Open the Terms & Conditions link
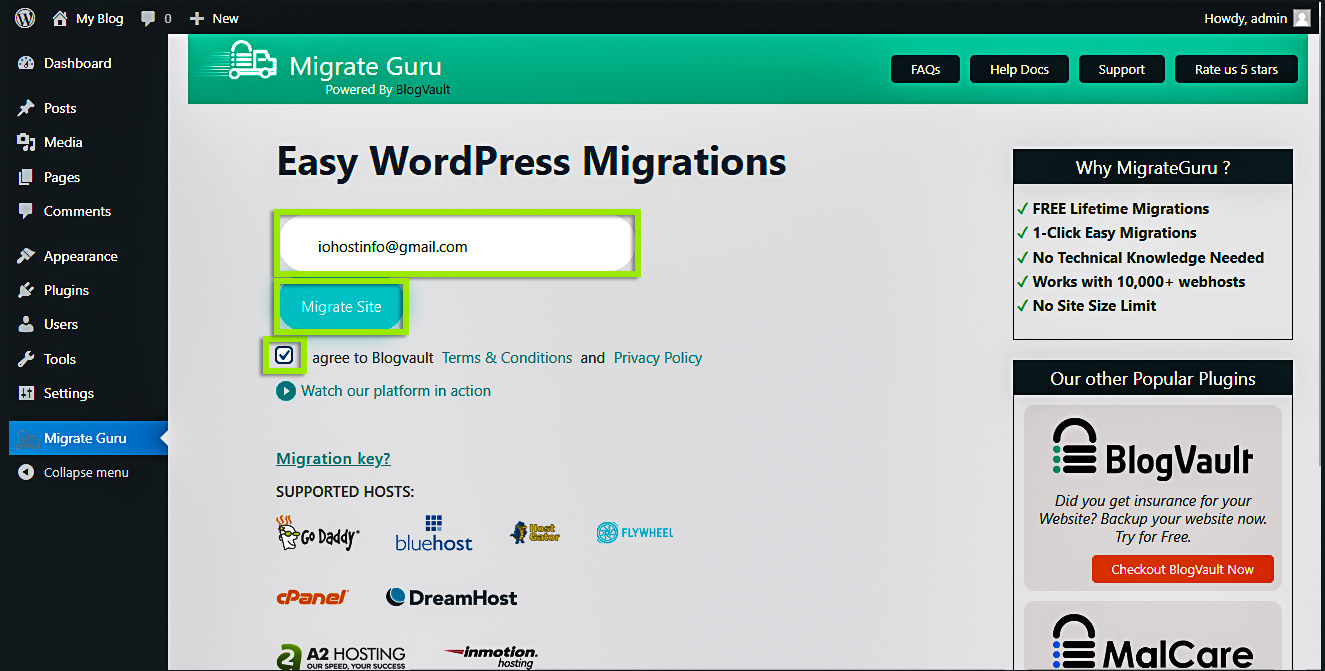Viewport: 1325px width, 671px height. pos(506,357)
